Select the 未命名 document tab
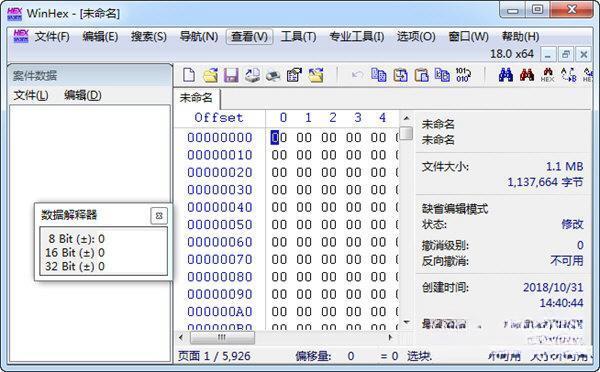The width and height of the screenshot is (600, 372). click(196, 98)
